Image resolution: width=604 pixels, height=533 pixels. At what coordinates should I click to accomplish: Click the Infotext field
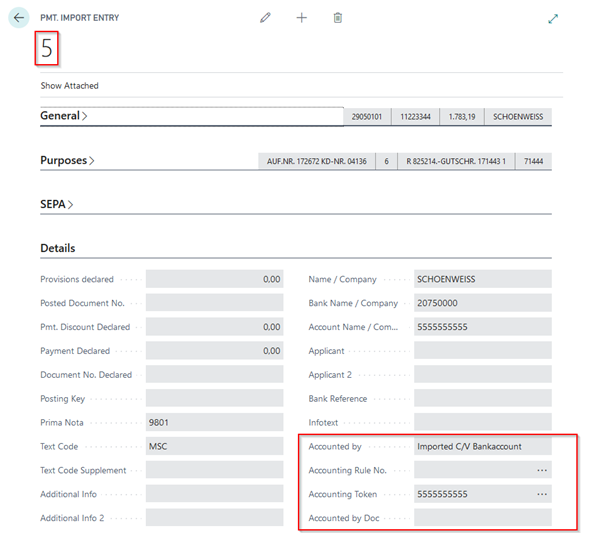point(482,422)
